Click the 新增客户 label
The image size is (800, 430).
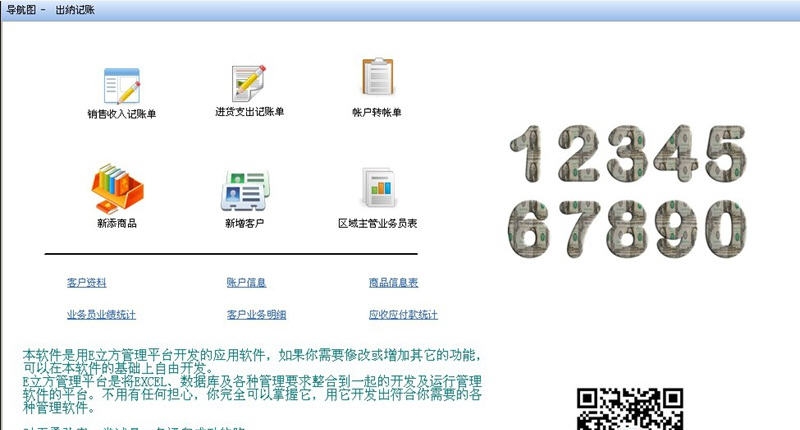tap(244, 223)
